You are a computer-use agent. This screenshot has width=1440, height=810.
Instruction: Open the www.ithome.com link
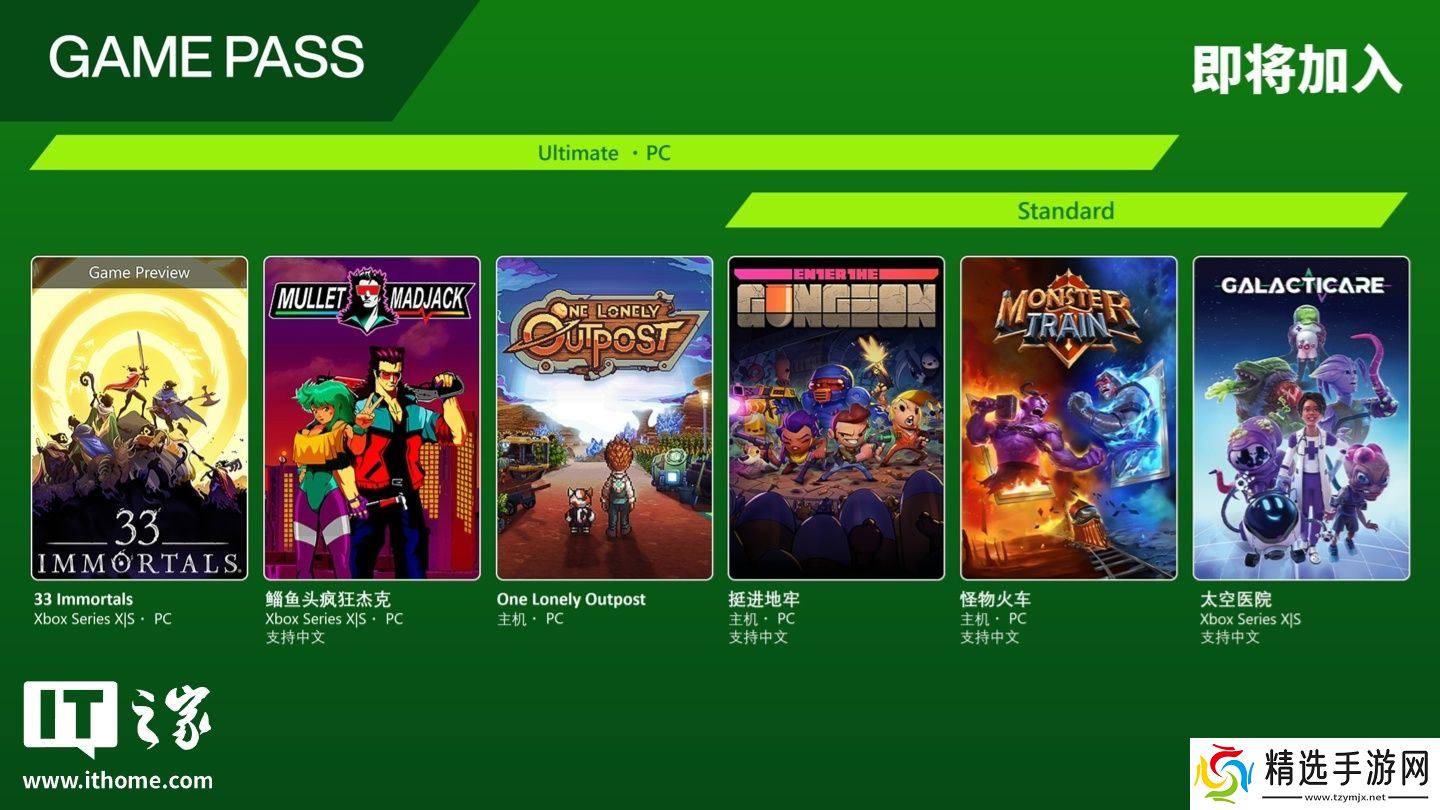click(118, 781)
